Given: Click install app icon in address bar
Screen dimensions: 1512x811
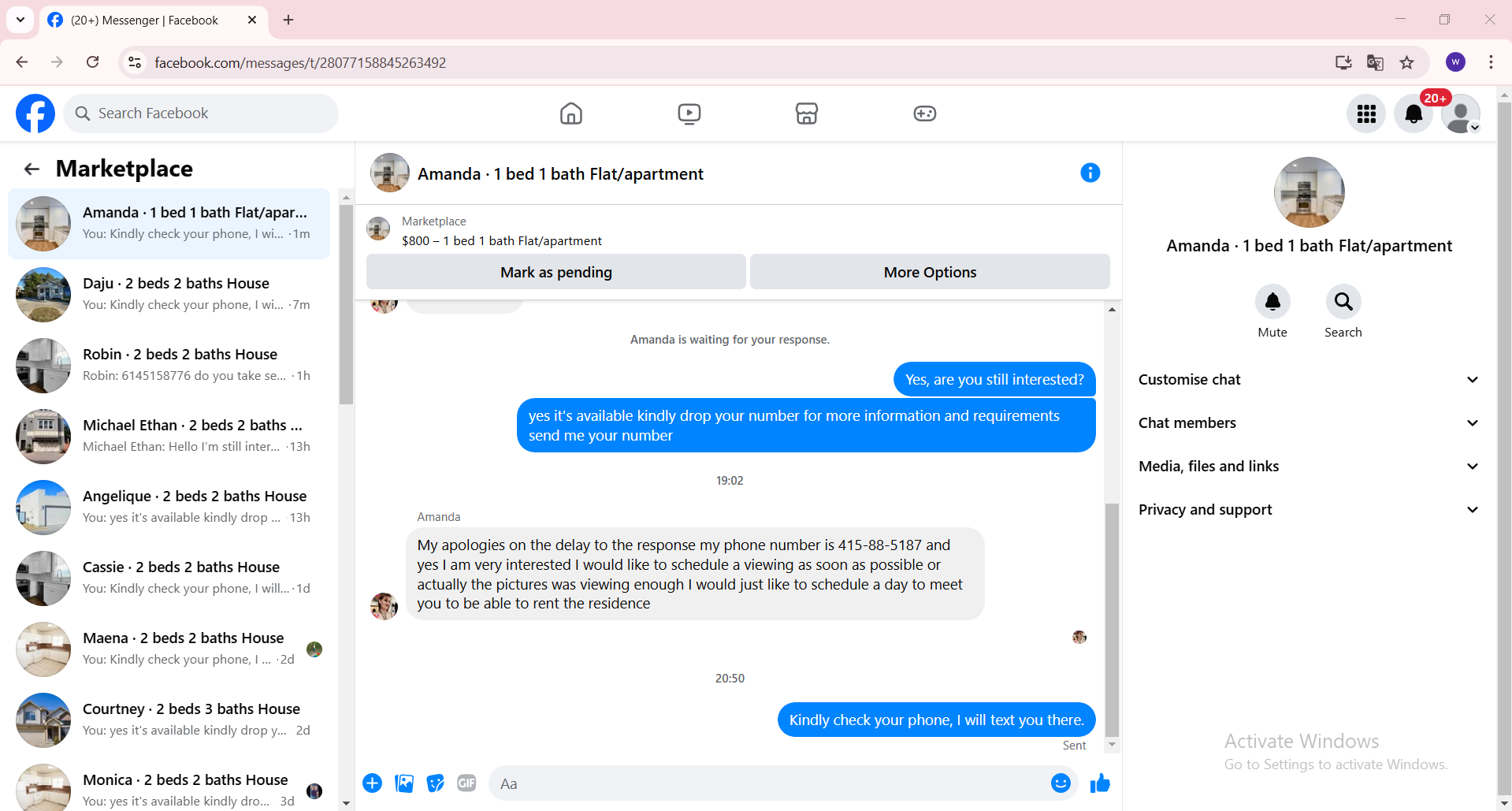Looking at the screenshot, I should click(x=1343, y=62).
